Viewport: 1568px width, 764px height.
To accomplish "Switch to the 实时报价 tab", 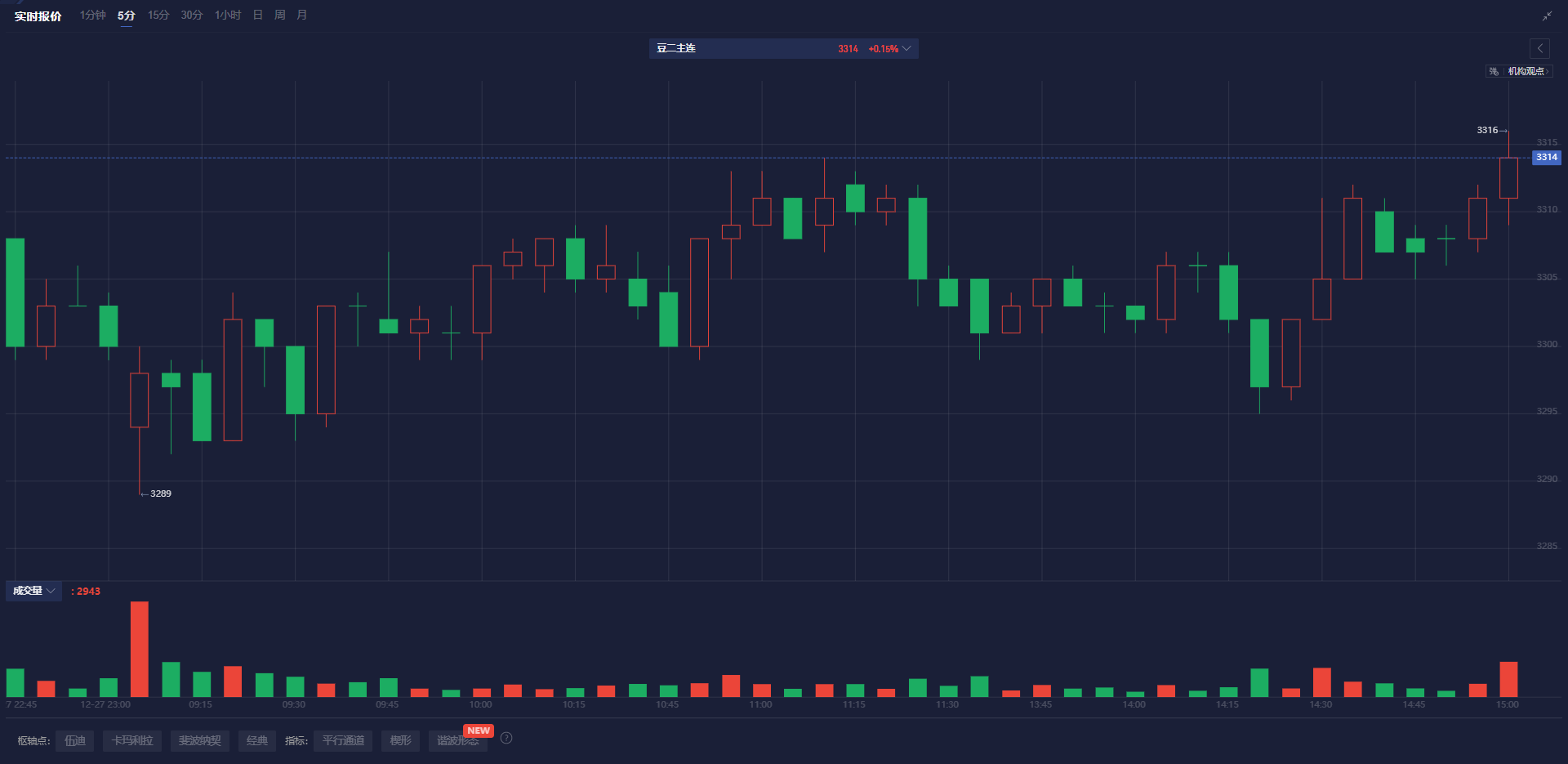I will (x=38, y=16).
